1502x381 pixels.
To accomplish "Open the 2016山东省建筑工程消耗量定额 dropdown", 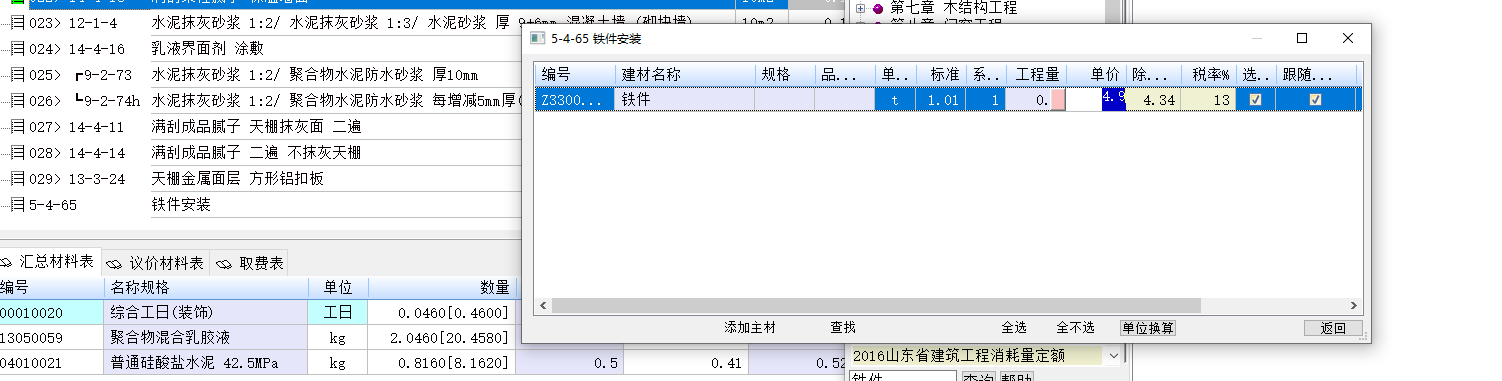I will [1115, 355].
